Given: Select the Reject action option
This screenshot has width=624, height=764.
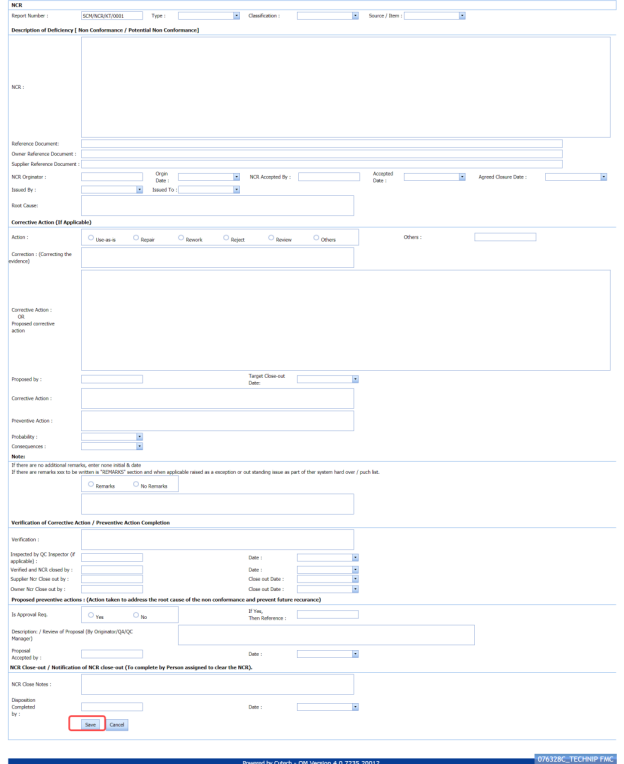Looking at the screenshot, I should [x=226, y=238].
